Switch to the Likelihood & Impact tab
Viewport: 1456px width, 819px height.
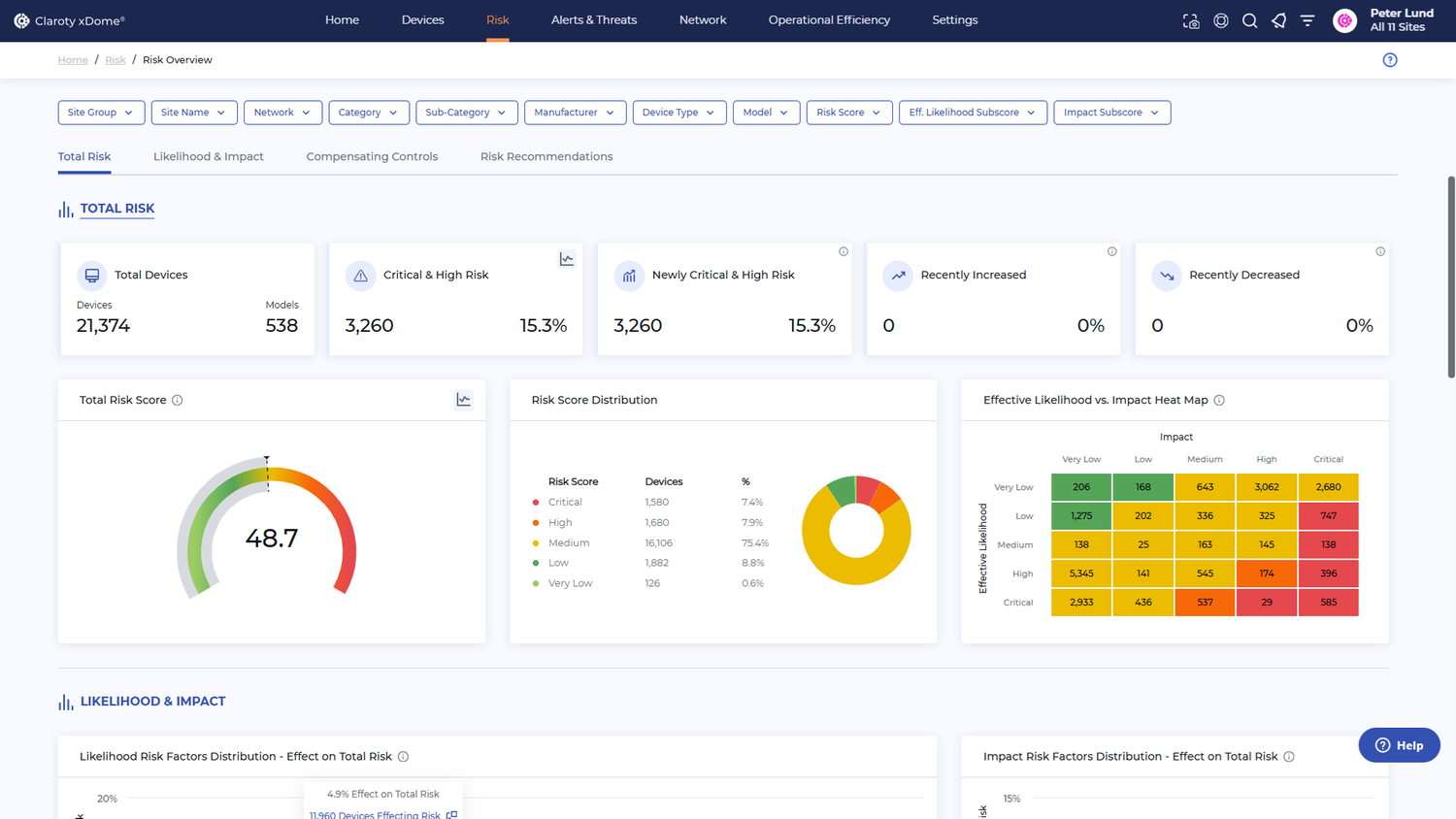click(209, 156)
